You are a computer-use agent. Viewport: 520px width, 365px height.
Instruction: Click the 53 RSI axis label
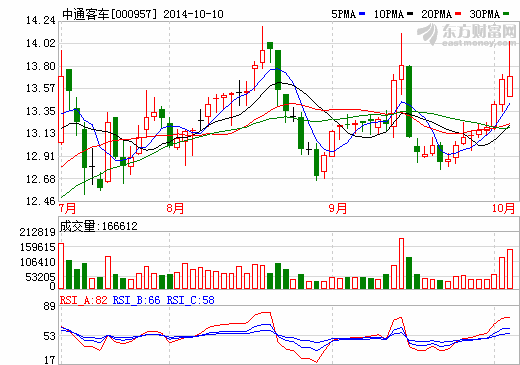(49, 337)
